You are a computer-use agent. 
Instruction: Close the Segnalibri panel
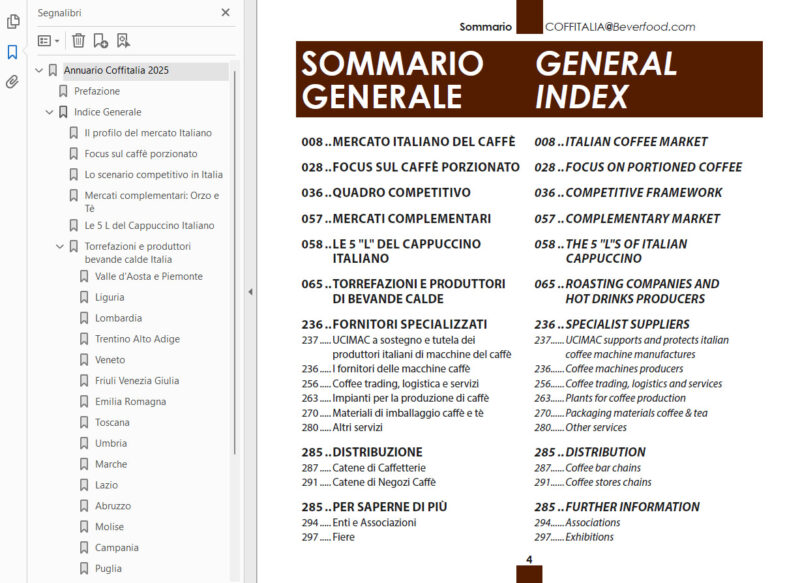pyautogui.click(x=226, y=12)
